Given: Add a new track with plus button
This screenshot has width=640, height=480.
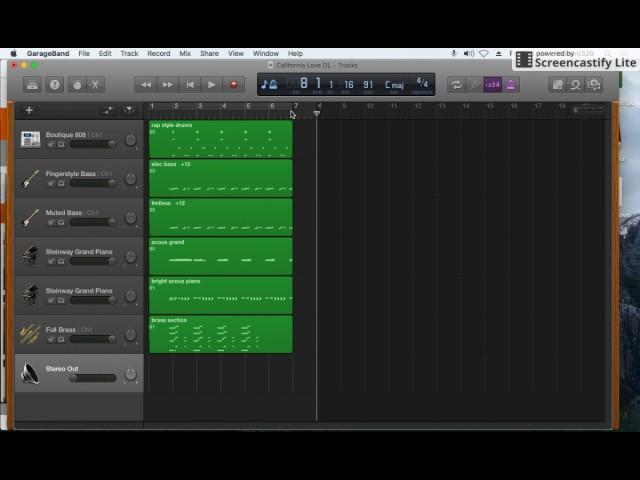Looking at the screenshot, I should [29, 111].
